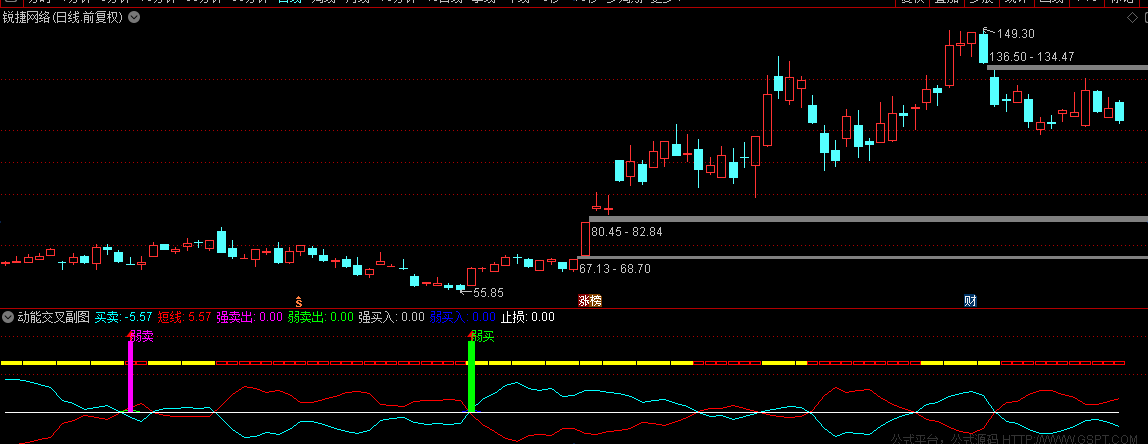Expand the 动能交叉副图 indicator chevron
Screen dimensions: 1148x444
(x=8, y=317)
